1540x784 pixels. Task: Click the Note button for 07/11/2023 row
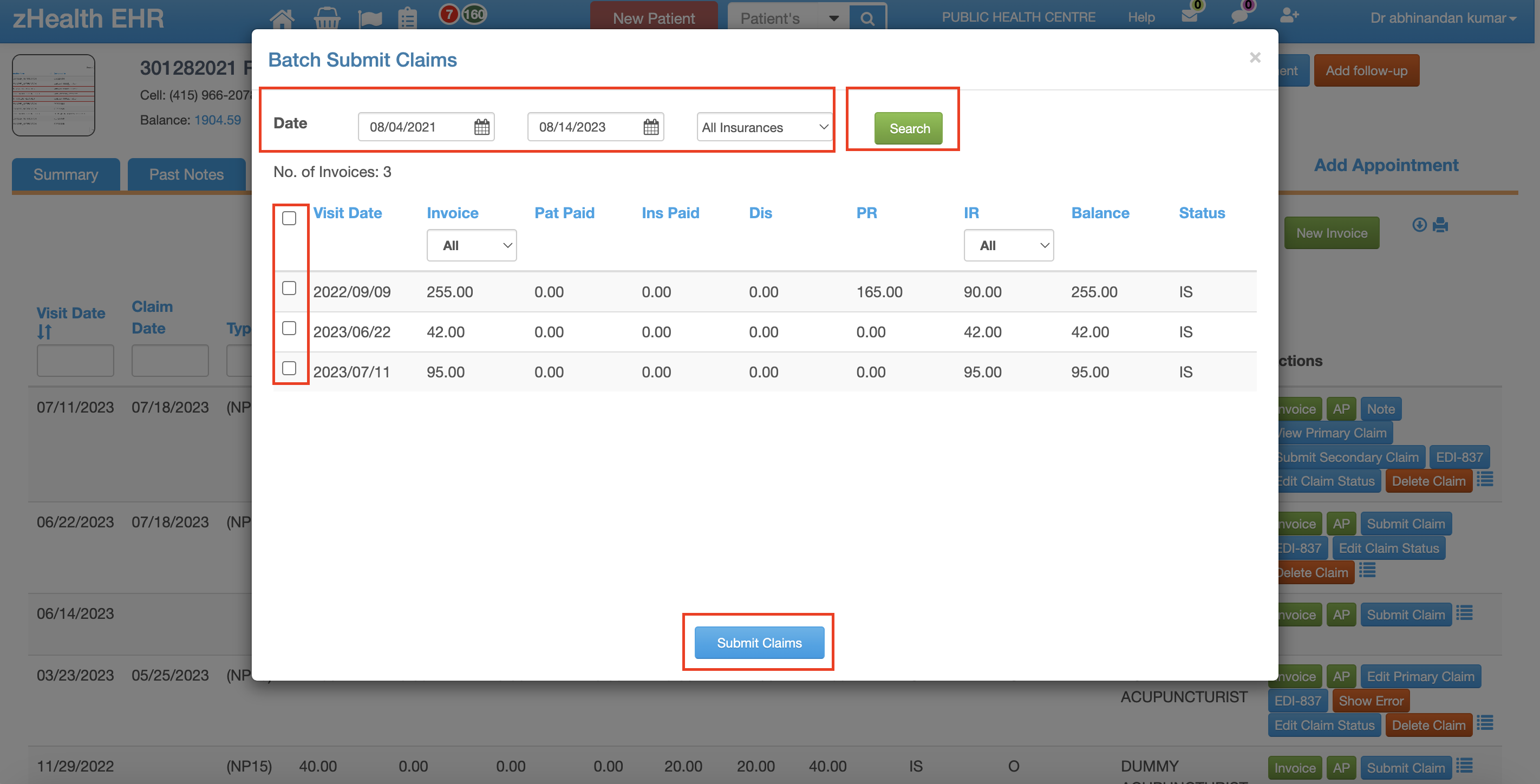[1380, 409]
